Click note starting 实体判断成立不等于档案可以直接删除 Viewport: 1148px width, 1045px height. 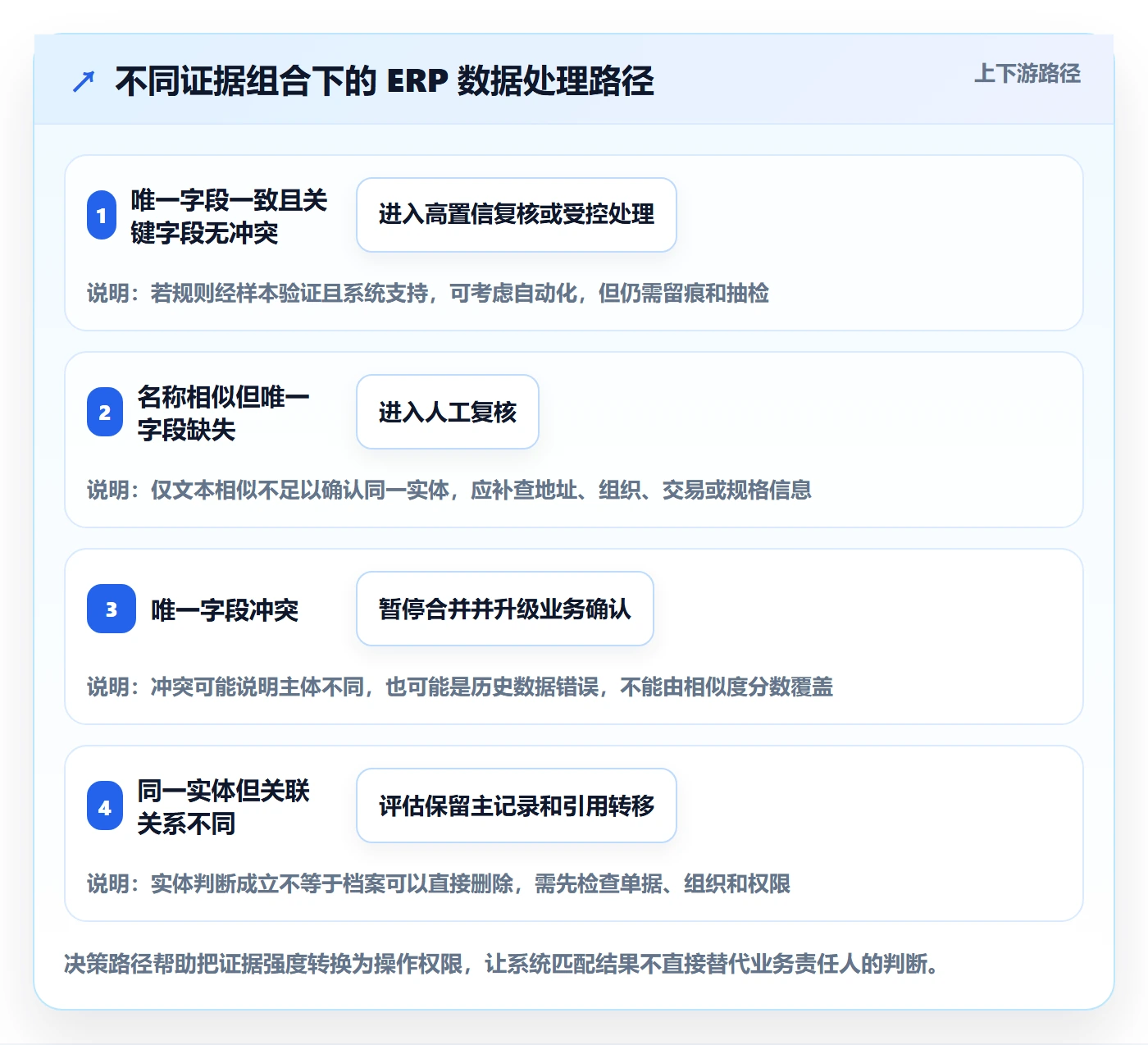tap(439, 883)
